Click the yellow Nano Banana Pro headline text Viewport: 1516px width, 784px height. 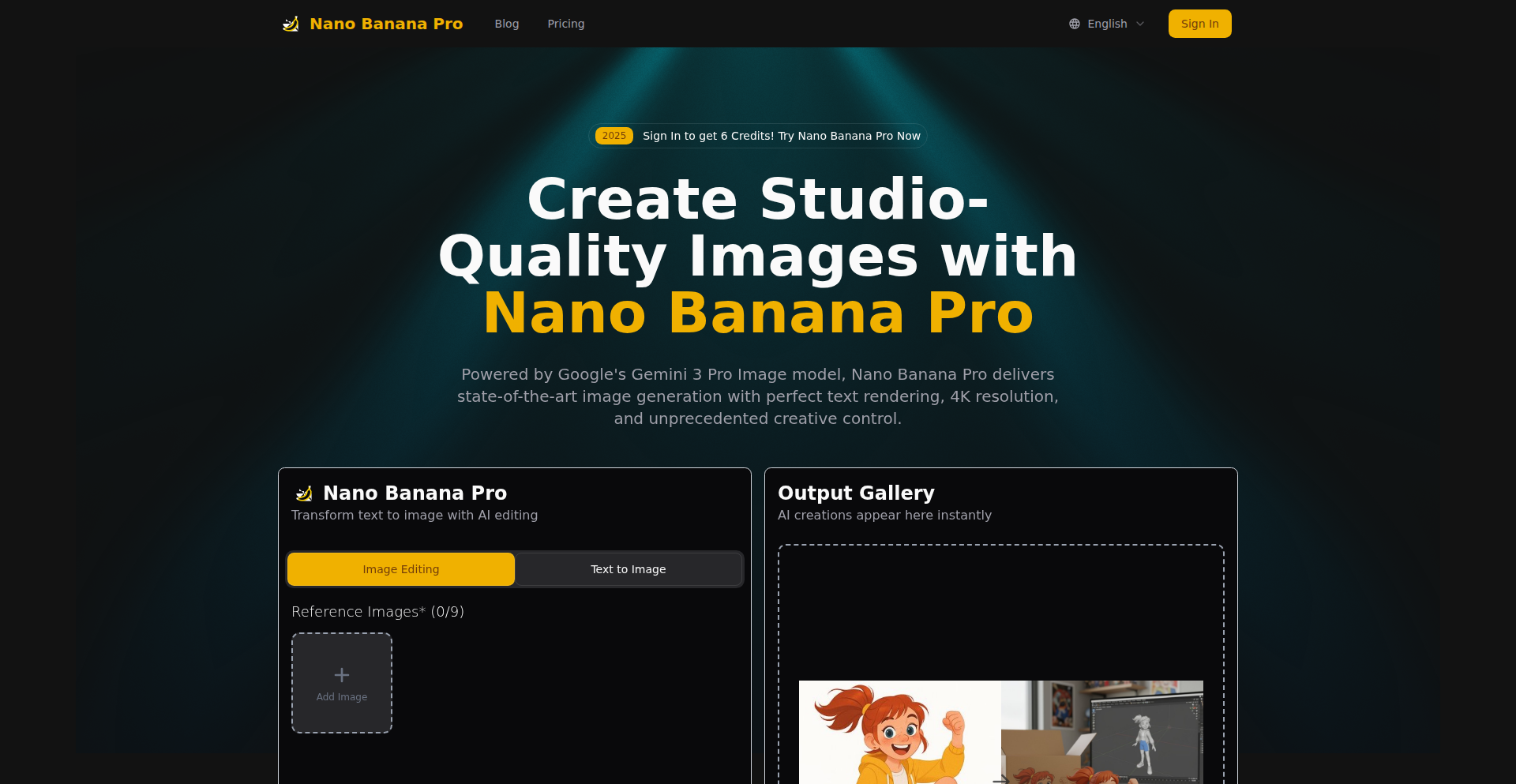coord(758,313)
